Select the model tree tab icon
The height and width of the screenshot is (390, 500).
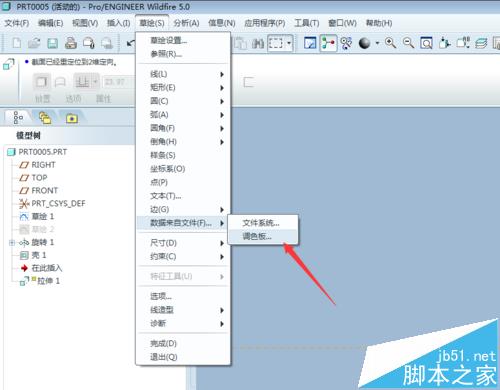click(x=18, y=118)
